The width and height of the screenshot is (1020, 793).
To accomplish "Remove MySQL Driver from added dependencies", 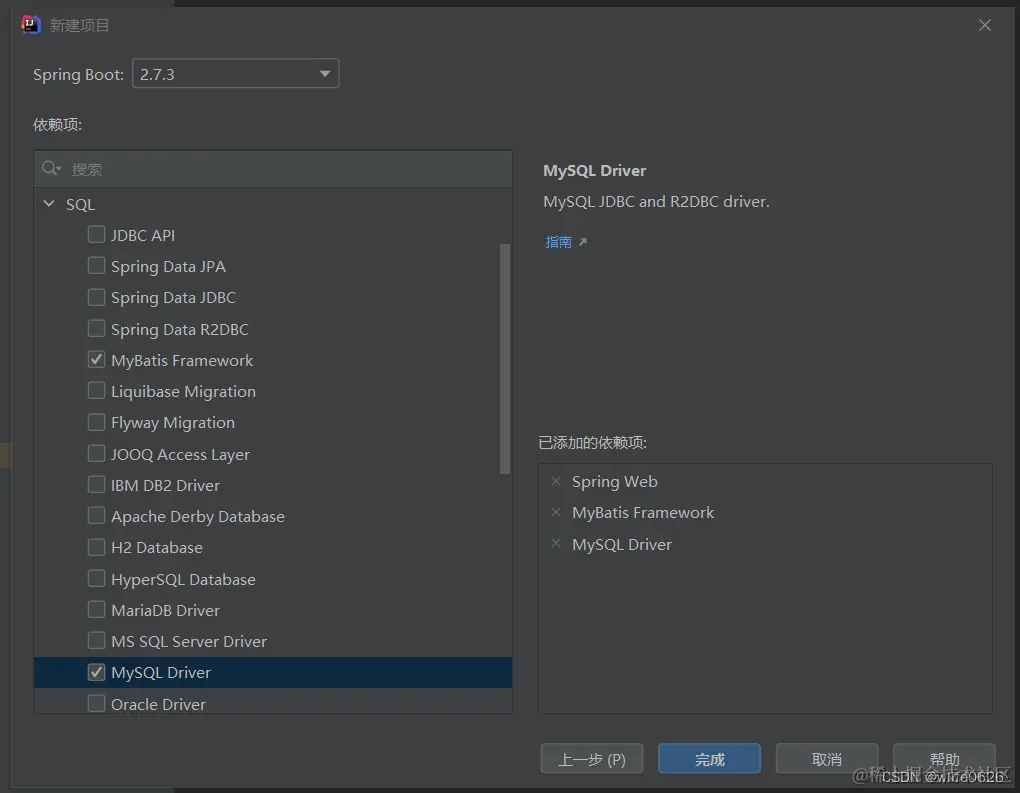I will click(x=556, y=544).
